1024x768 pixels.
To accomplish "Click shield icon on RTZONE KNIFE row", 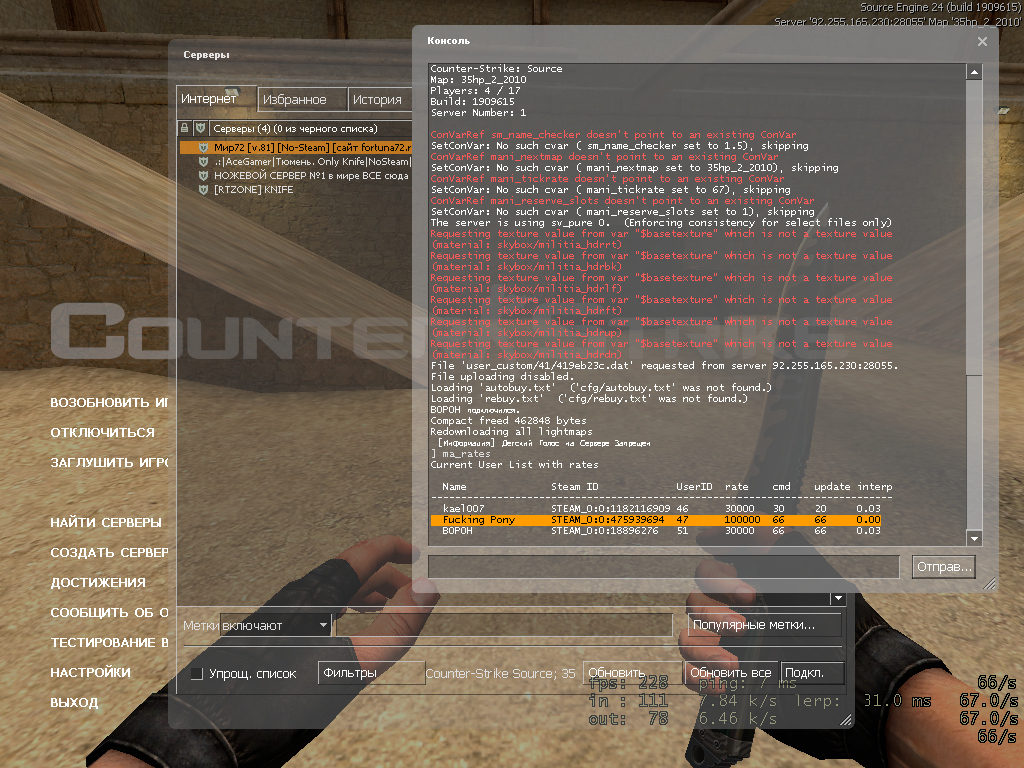I will pos(203,189).
